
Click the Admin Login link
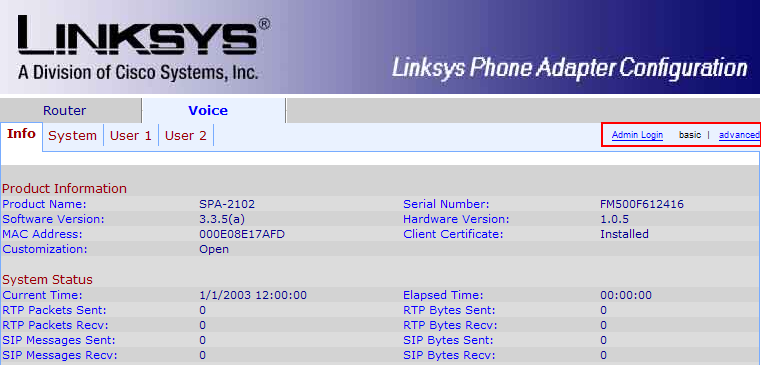tap(637, 135)
